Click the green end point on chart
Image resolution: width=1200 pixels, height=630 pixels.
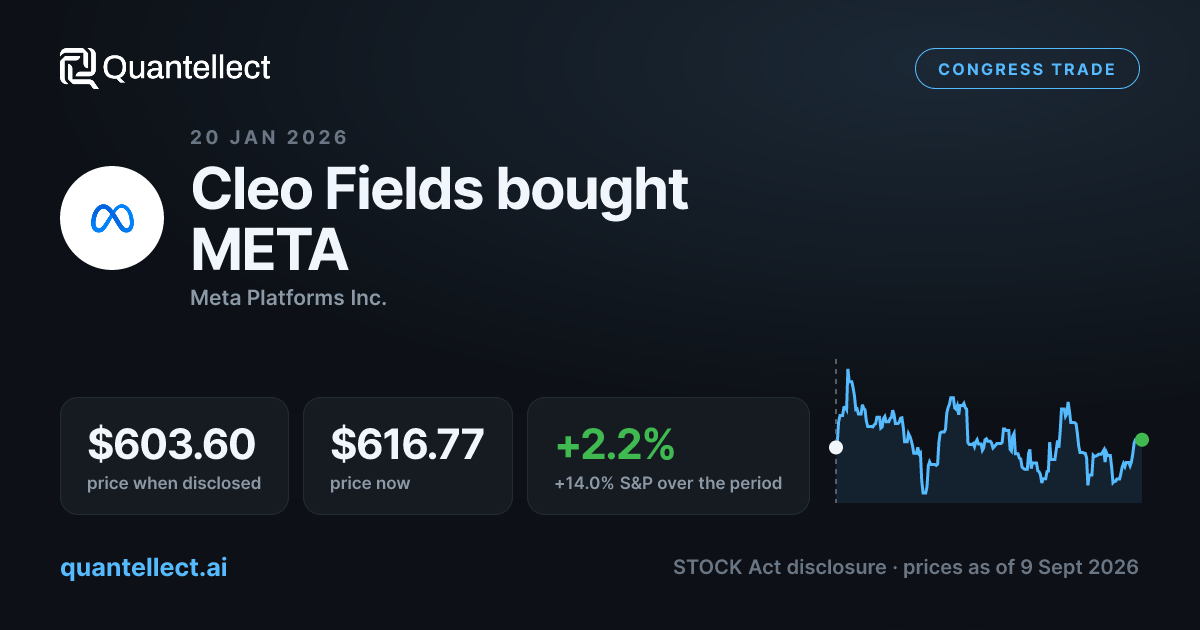(x=1142, y=439)
